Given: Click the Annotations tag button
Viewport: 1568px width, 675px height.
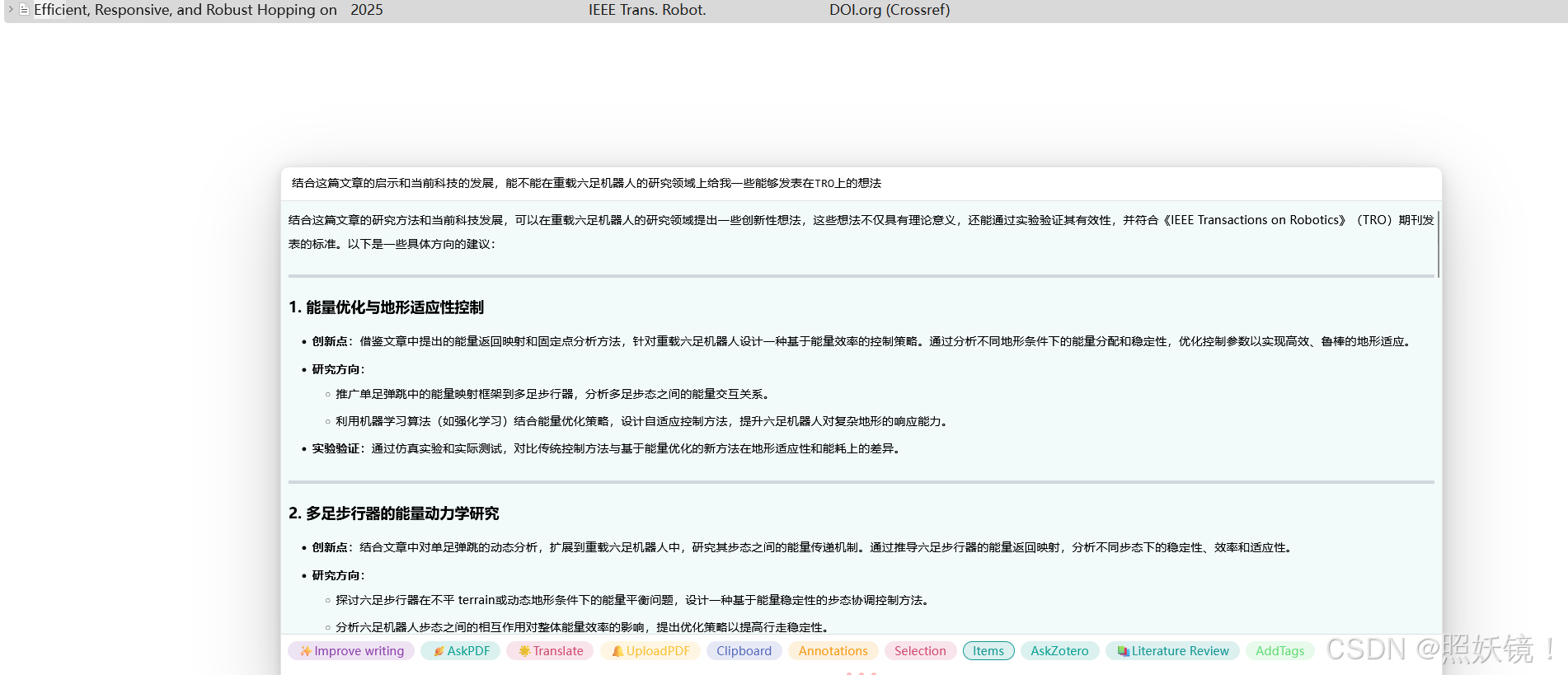Looking at the screenshot, I should point(833,651).
